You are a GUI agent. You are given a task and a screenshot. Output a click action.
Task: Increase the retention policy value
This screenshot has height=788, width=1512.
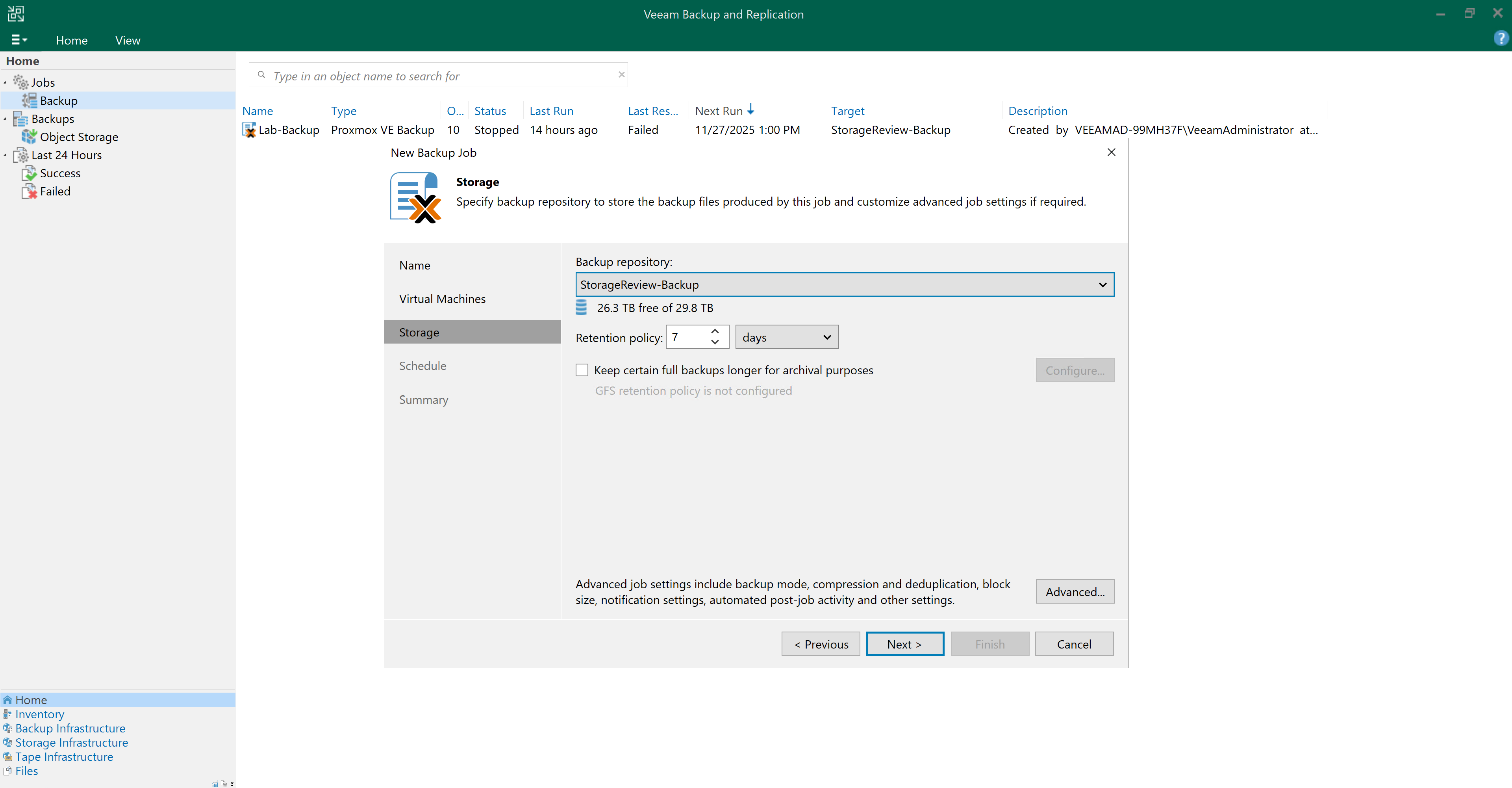point(715,332)
